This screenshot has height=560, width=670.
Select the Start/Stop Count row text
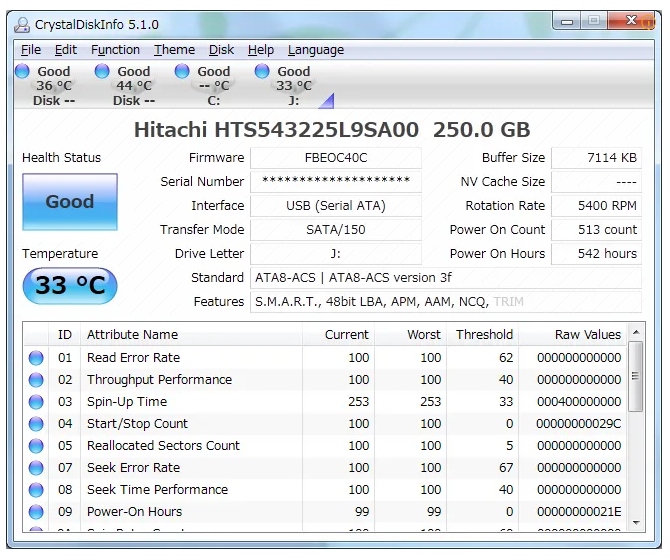(x=137, y=424)
